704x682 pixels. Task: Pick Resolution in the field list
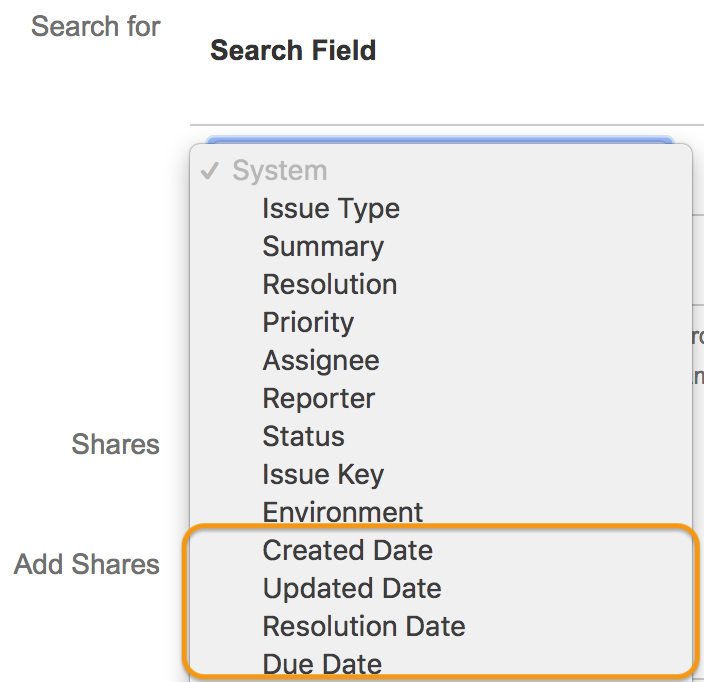pyautogui.click(x=330, y=285)
